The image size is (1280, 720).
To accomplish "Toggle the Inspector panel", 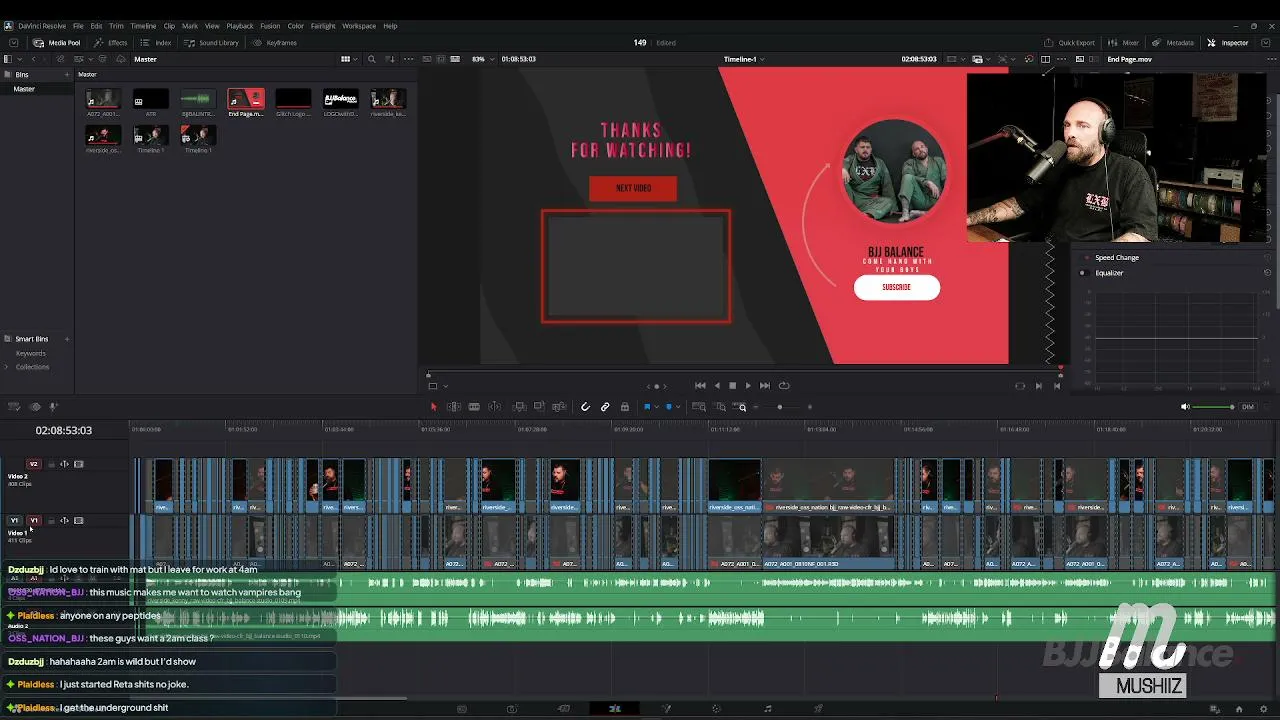I will (x=1228, y=43).
